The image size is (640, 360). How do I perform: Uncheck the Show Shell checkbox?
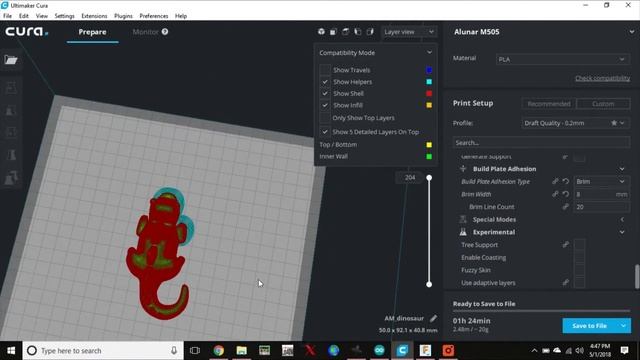click(325, 93)
